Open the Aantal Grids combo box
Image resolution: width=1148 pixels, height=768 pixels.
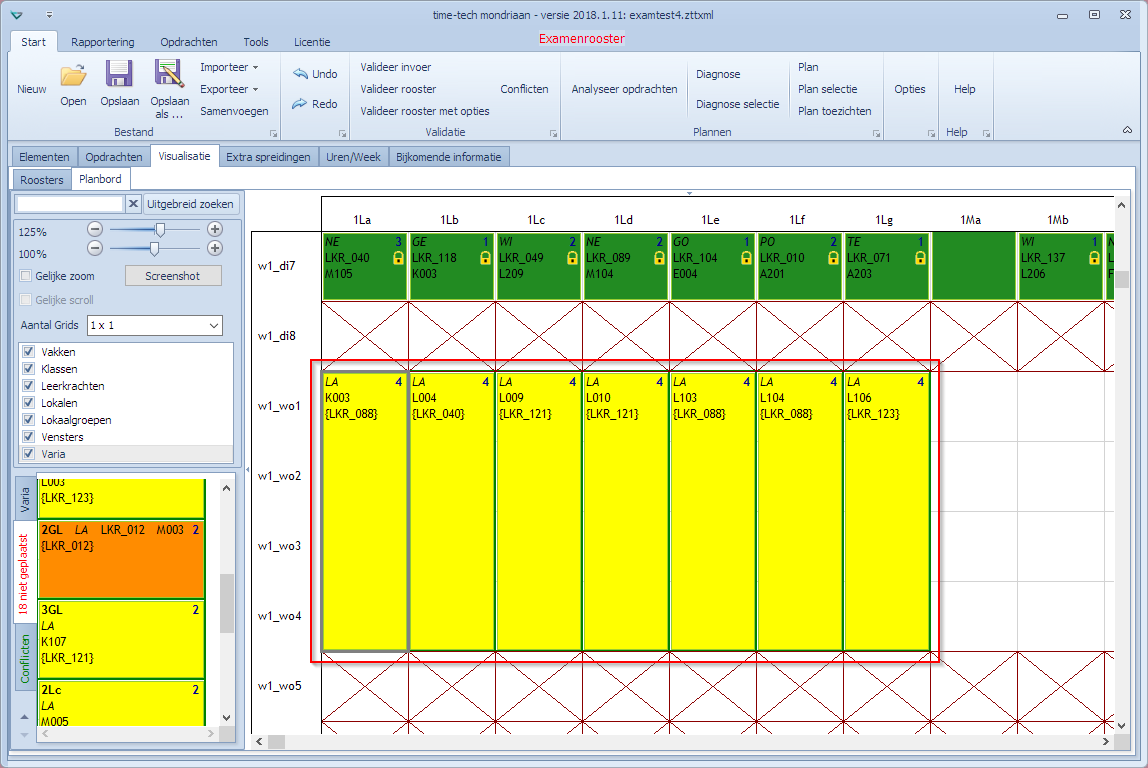pyautogui.click(x=154, y=325)
